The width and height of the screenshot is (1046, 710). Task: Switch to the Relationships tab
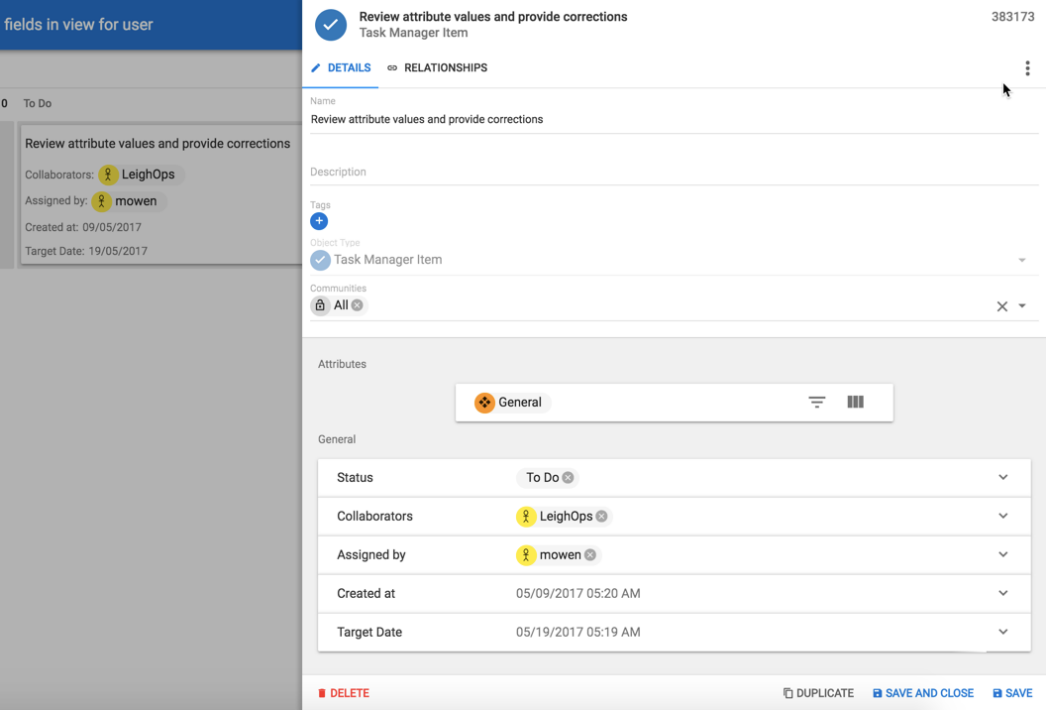click(437, 68)
